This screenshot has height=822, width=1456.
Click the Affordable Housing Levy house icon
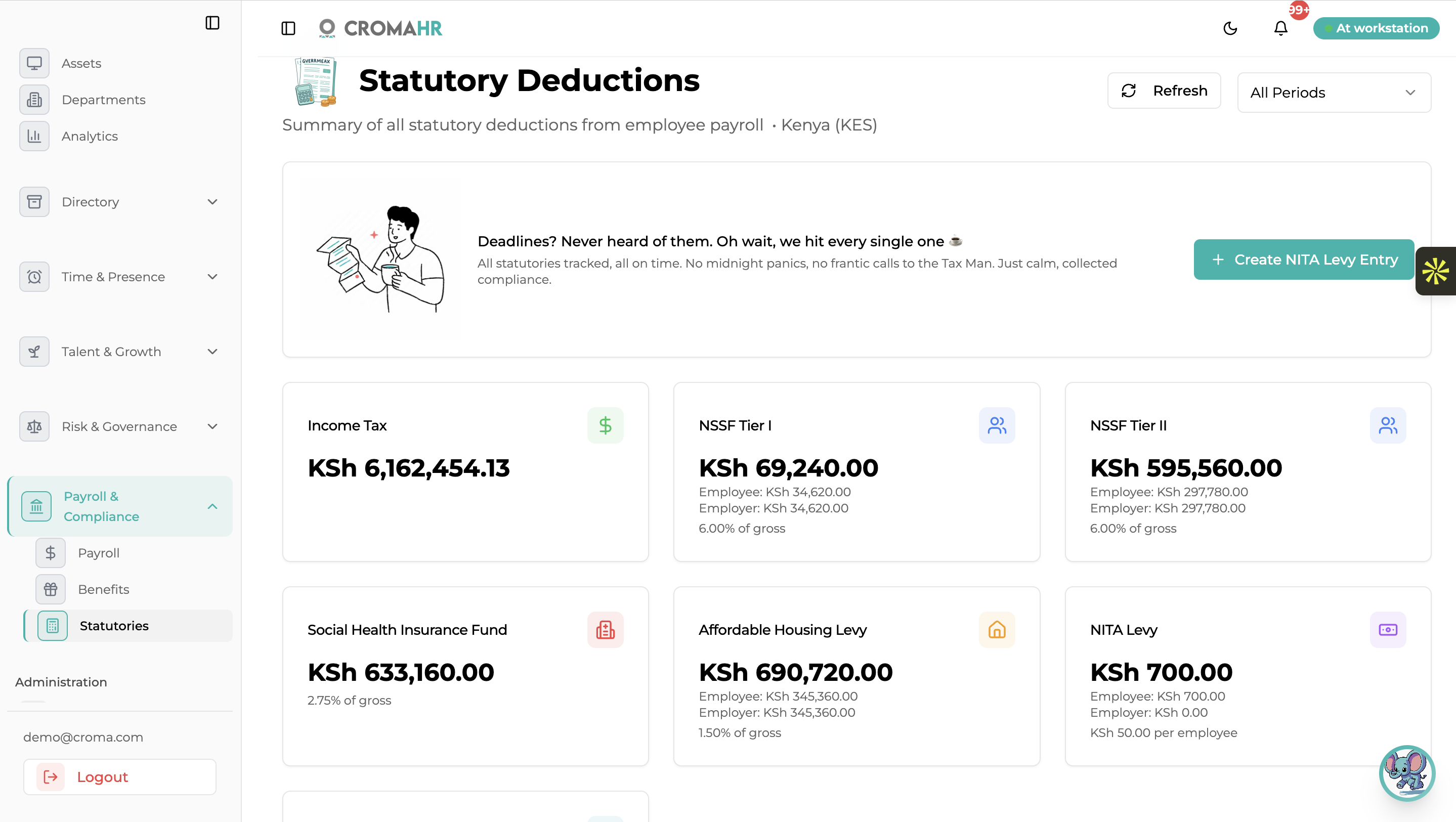(x=997, y=630)
